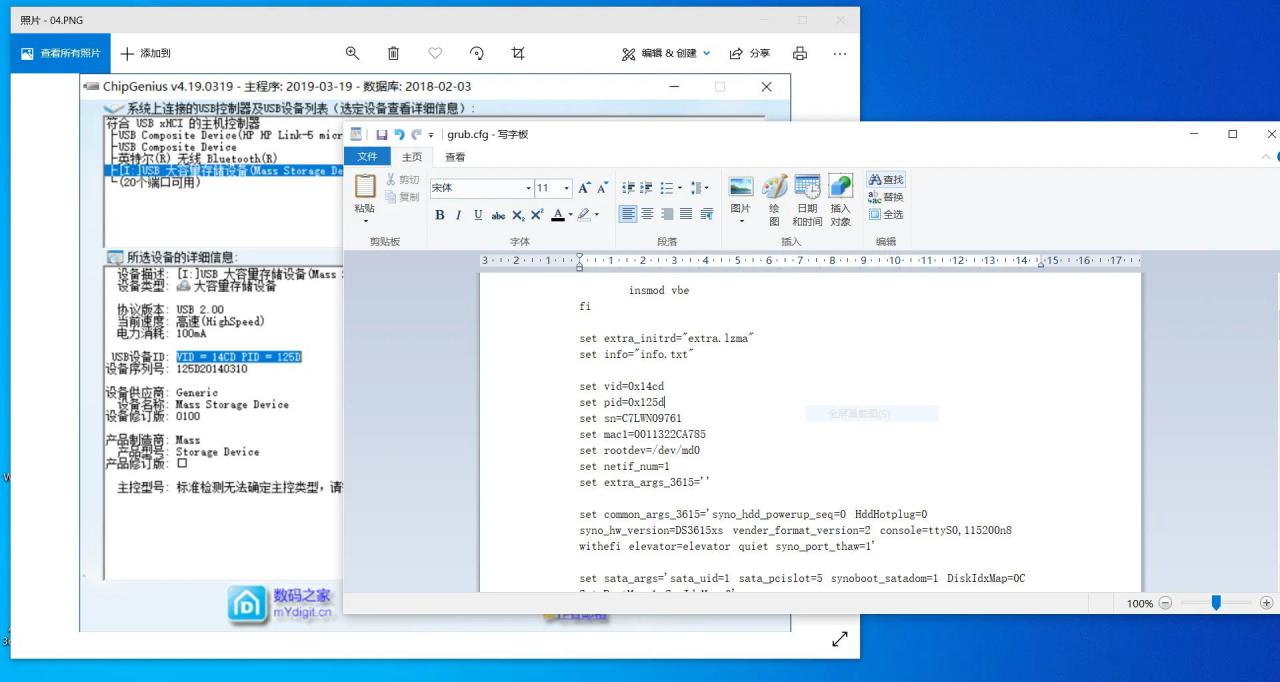The width and height of the screenshot is (1280, 682).
Task: Click the Justify alignment icon
Action: [x=686, y=214]
